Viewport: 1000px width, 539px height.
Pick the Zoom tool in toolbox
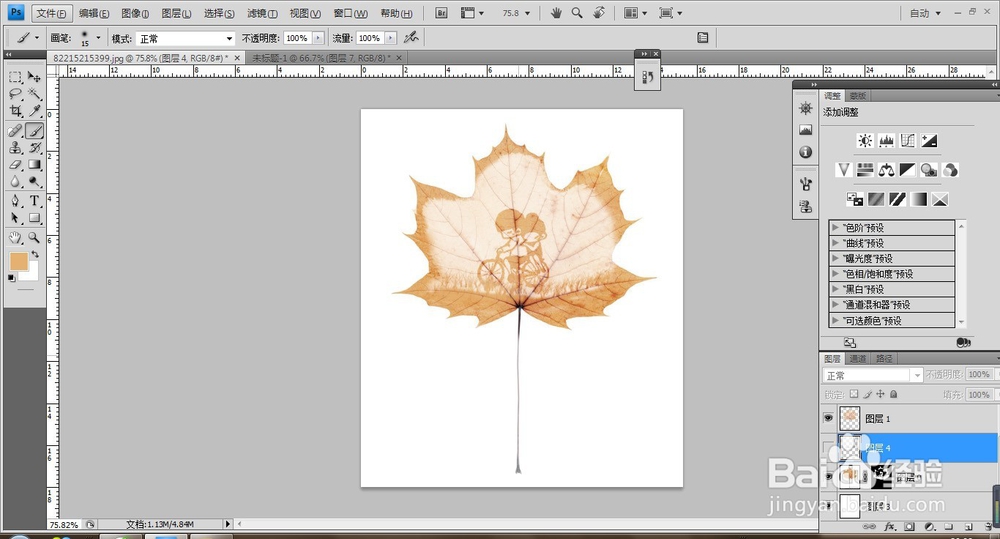point(34,238)
